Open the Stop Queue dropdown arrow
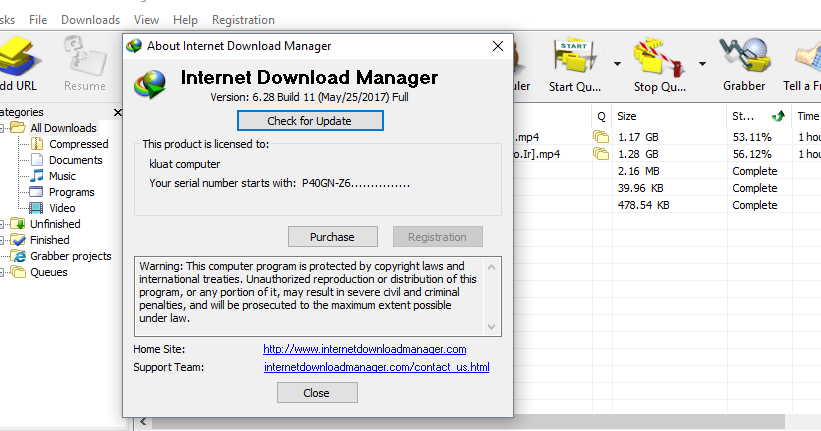Screen dimensions: 821x431 (x=702, y=64)
